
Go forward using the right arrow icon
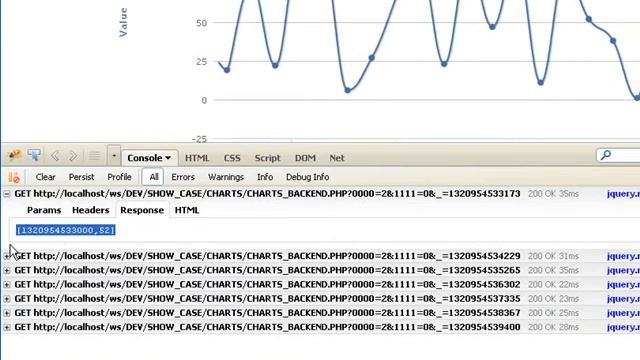tap(73, 156)
